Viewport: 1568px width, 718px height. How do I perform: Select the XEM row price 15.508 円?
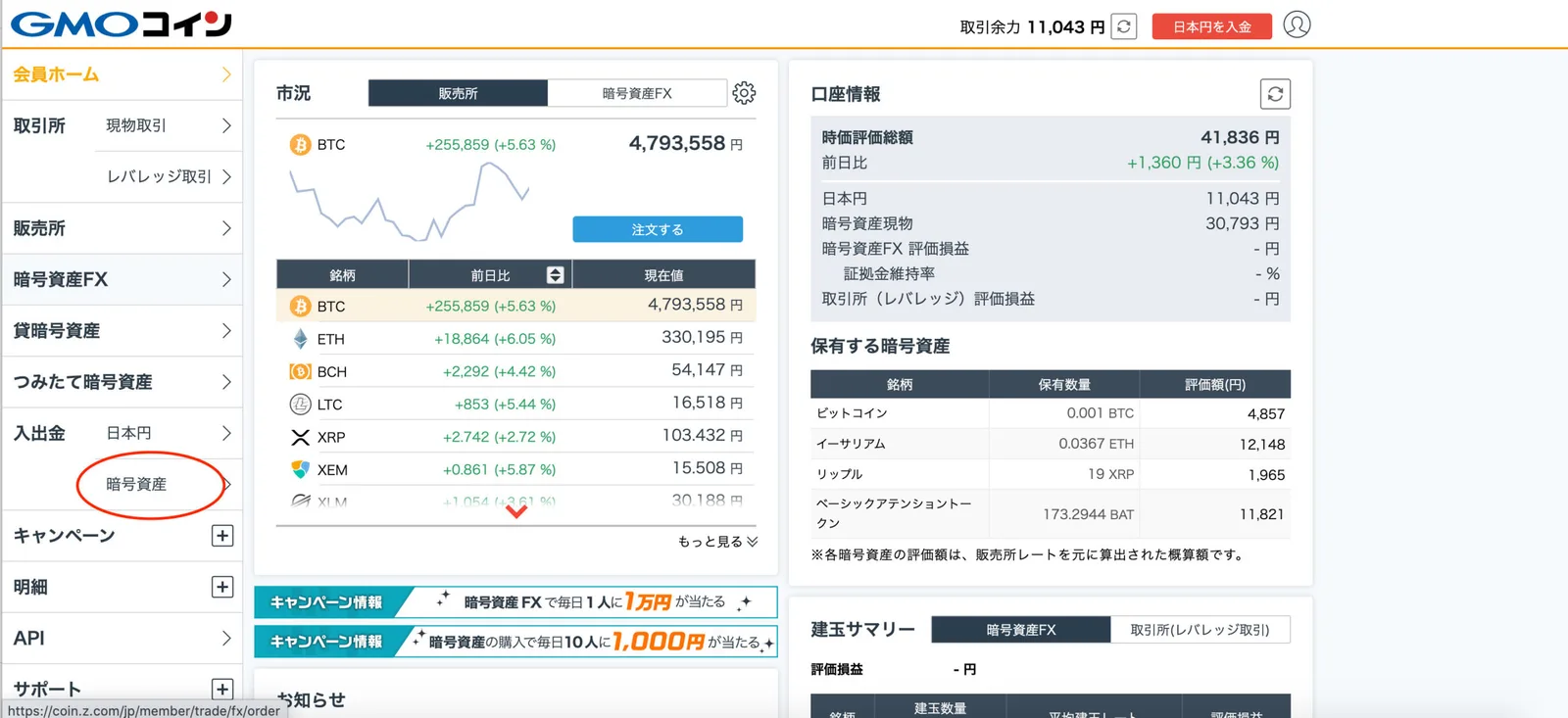point(707,468)
